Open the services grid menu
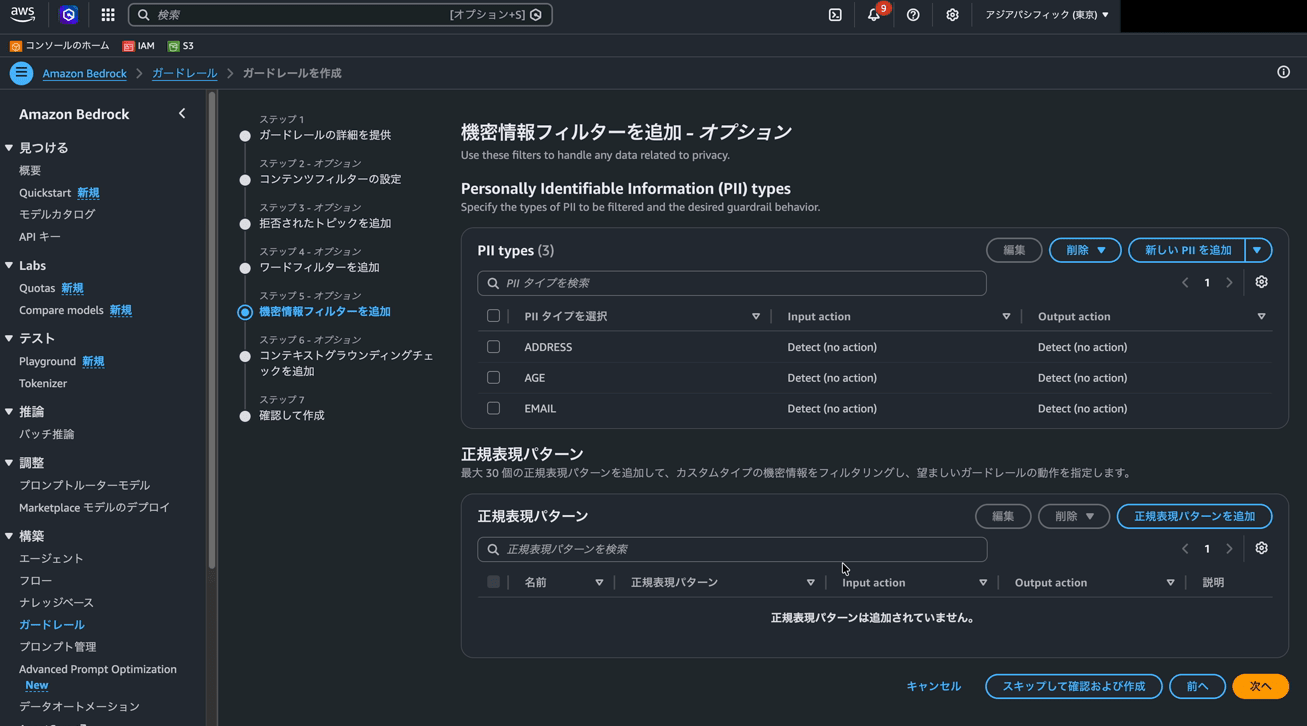The height and width of the screenshot is (726, 1307). tap(108, 15)
